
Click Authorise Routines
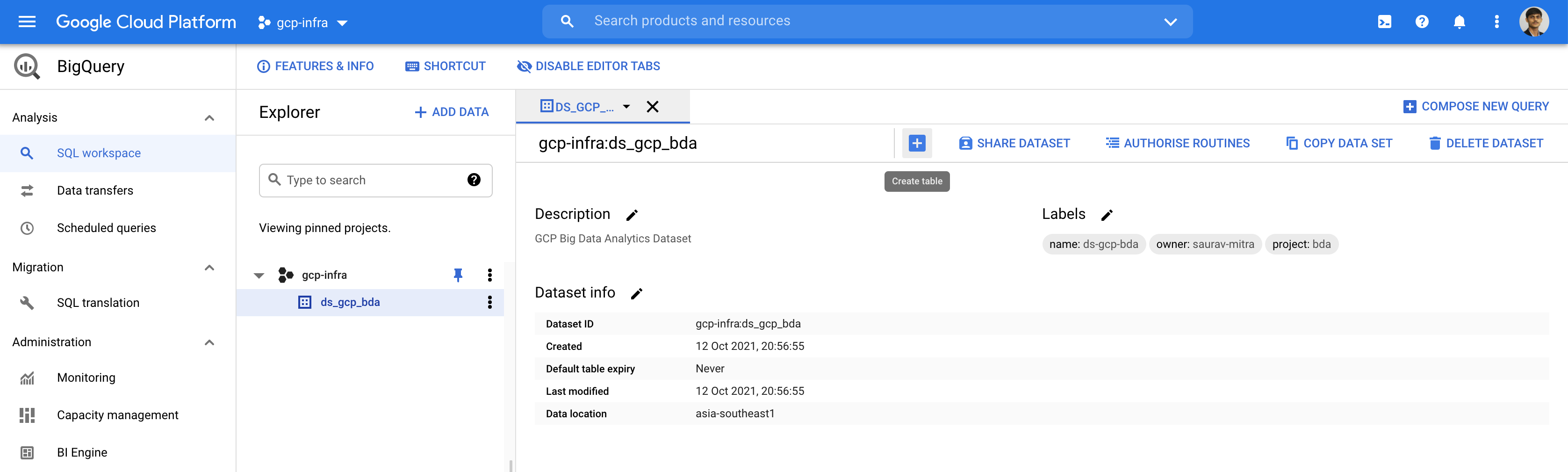click(x=1177, y=144)
